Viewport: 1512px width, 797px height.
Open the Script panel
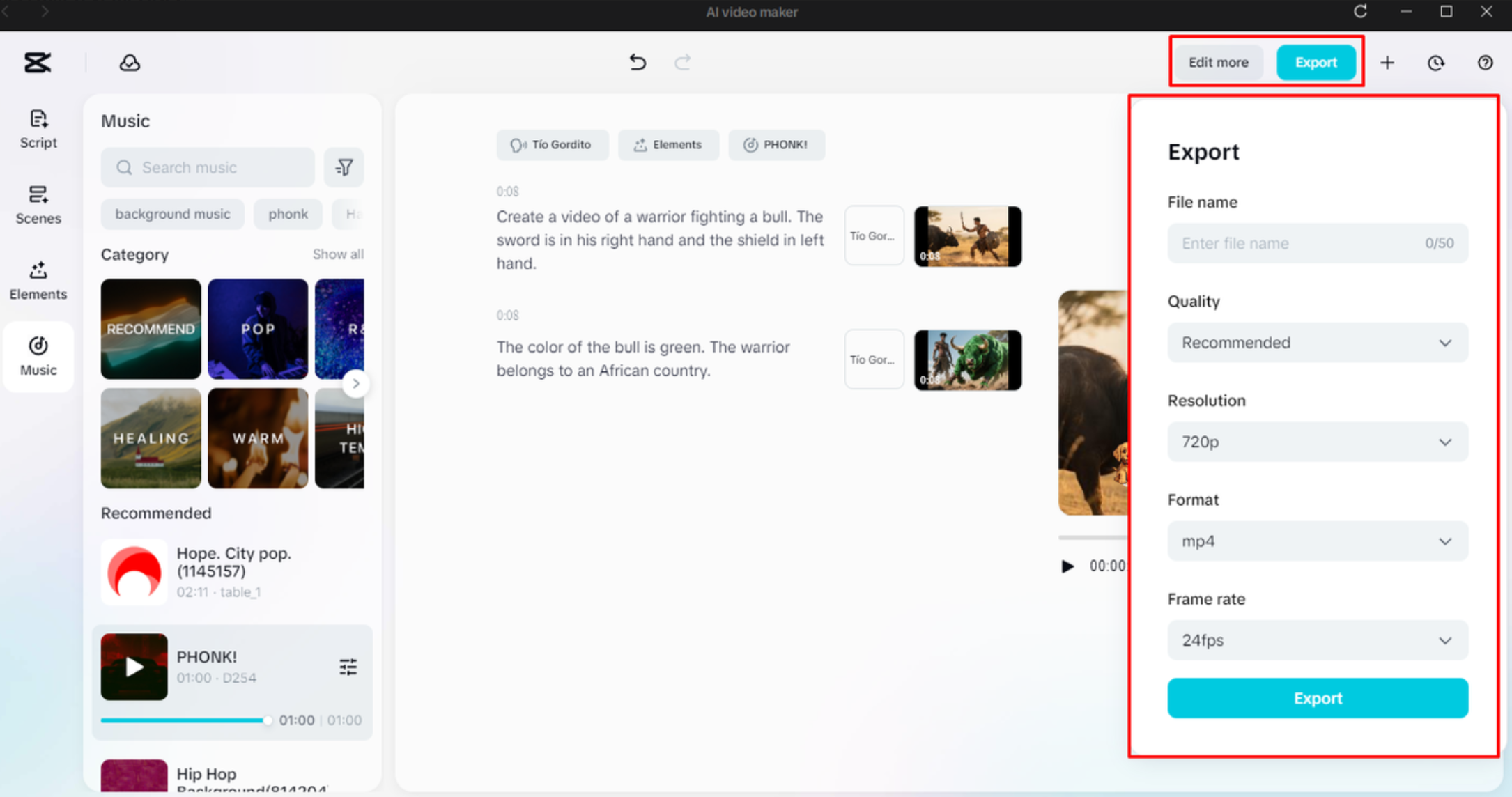(x=38, y=129)
